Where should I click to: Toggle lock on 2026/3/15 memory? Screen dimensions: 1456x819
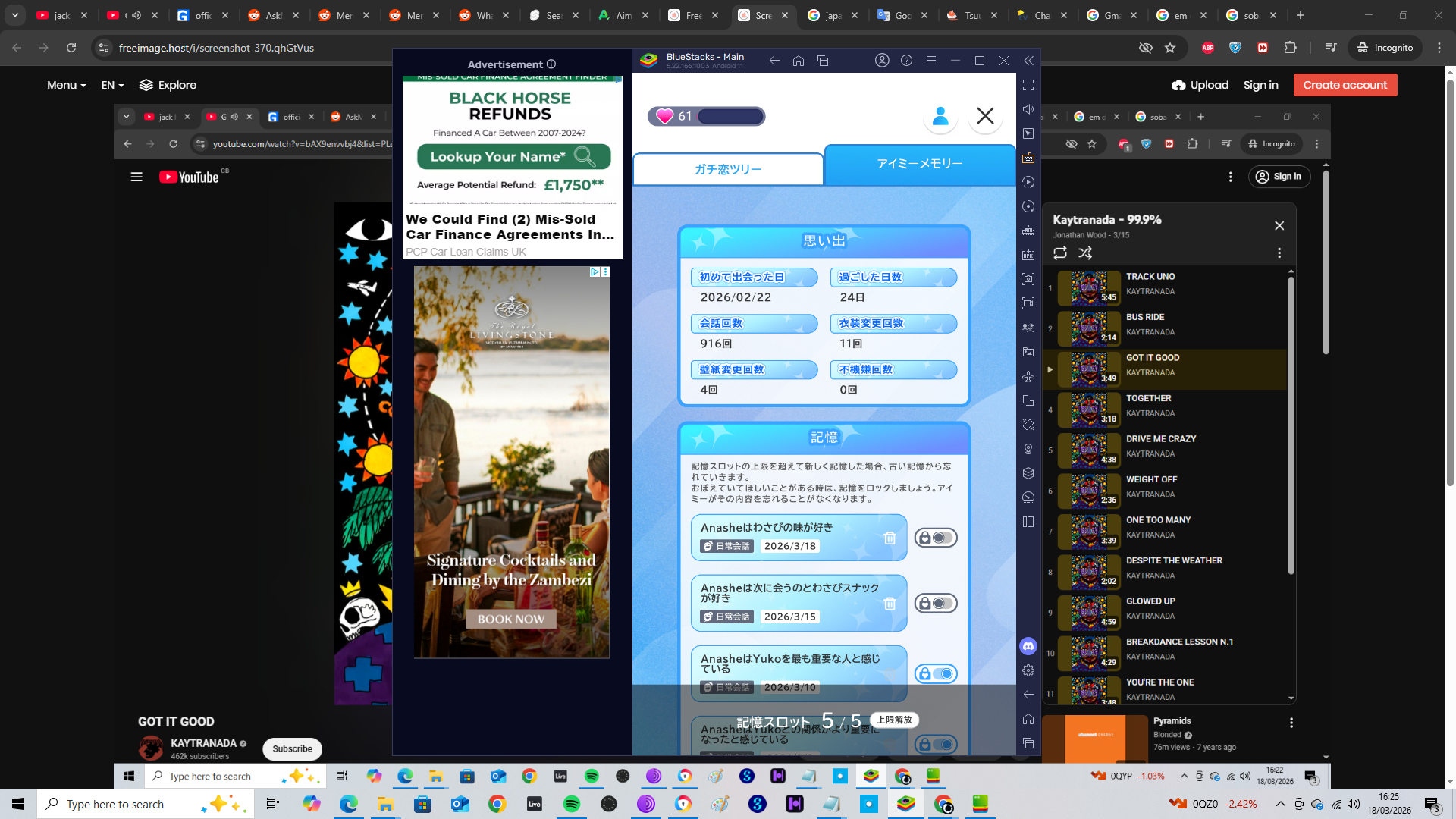click(936, 604)
